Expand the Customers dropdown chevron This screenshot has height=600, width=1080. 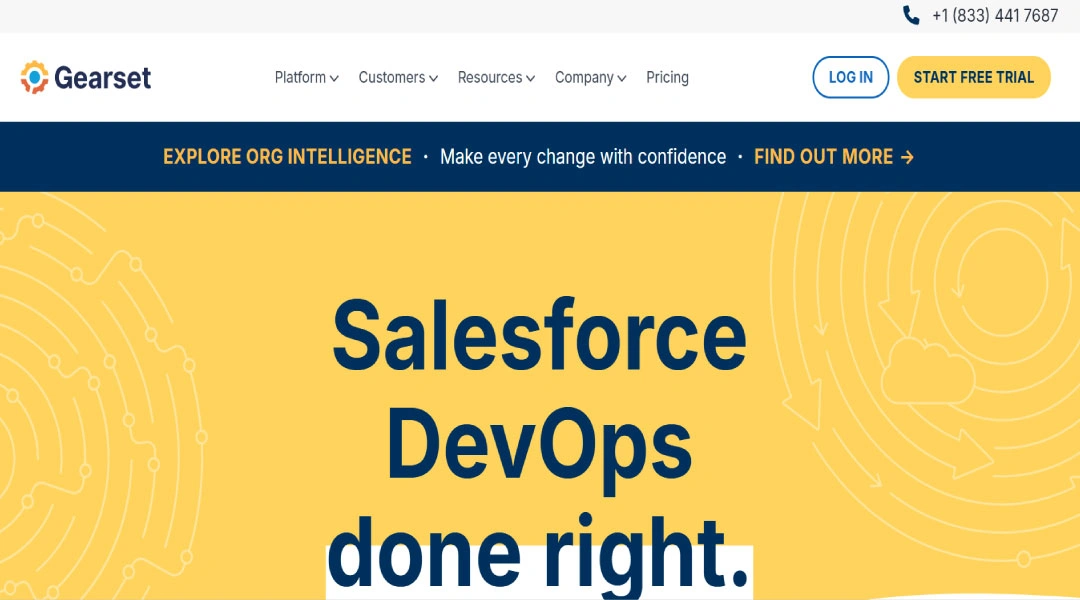(433, 78)
